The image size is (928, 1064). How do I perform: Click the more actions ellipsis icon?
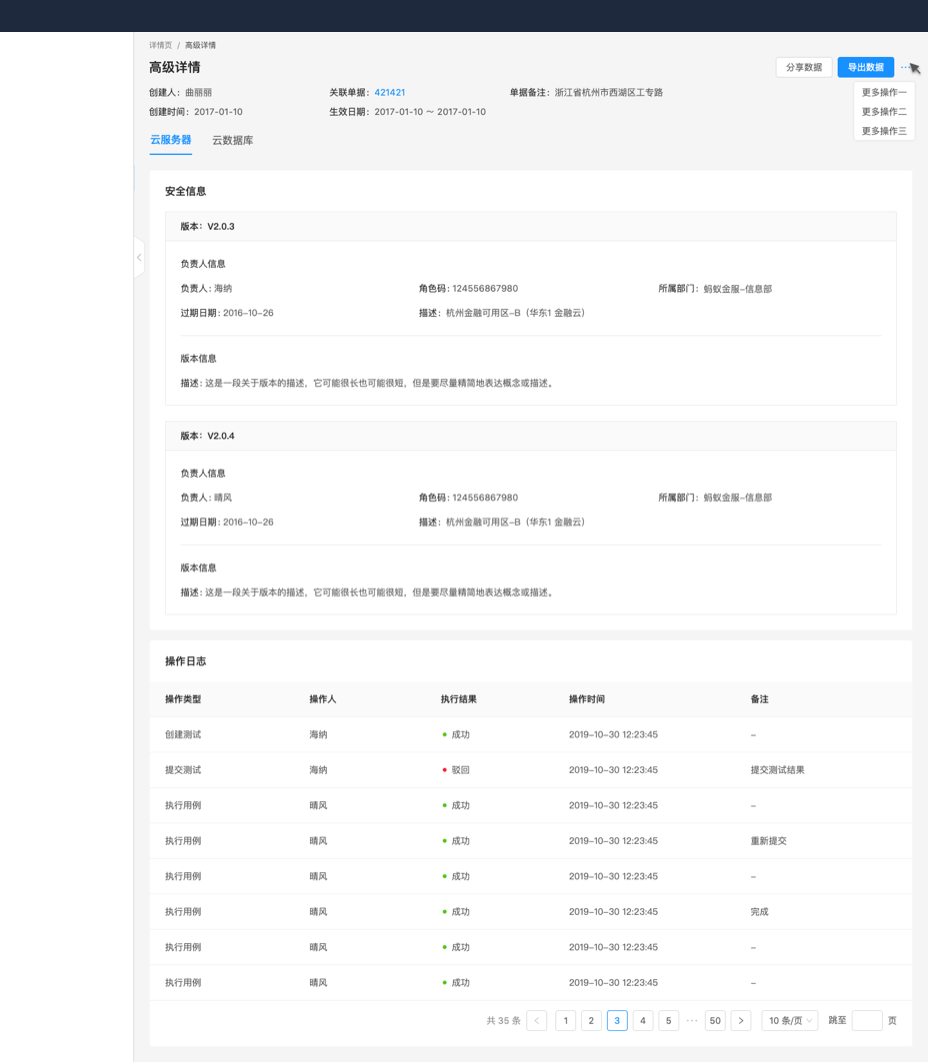point(905,67)
